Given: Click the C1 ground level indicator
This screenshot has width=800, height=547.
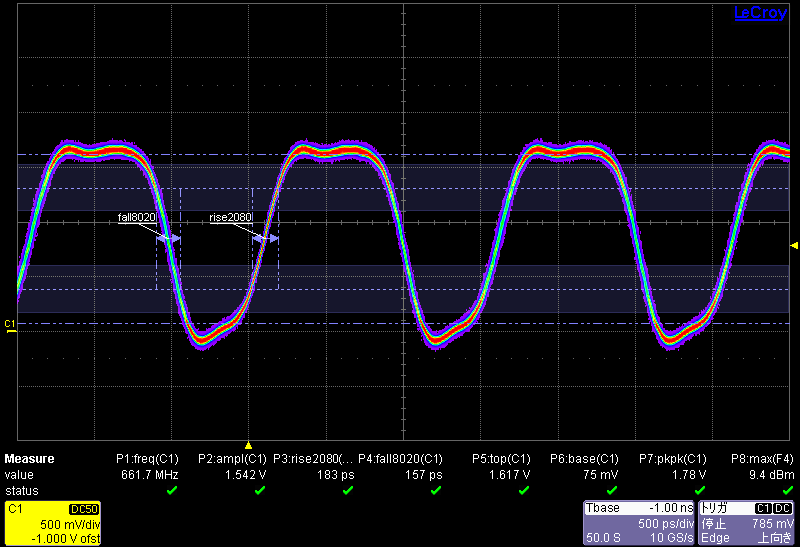Looking at the screenshot, I should tap(10, 325).
